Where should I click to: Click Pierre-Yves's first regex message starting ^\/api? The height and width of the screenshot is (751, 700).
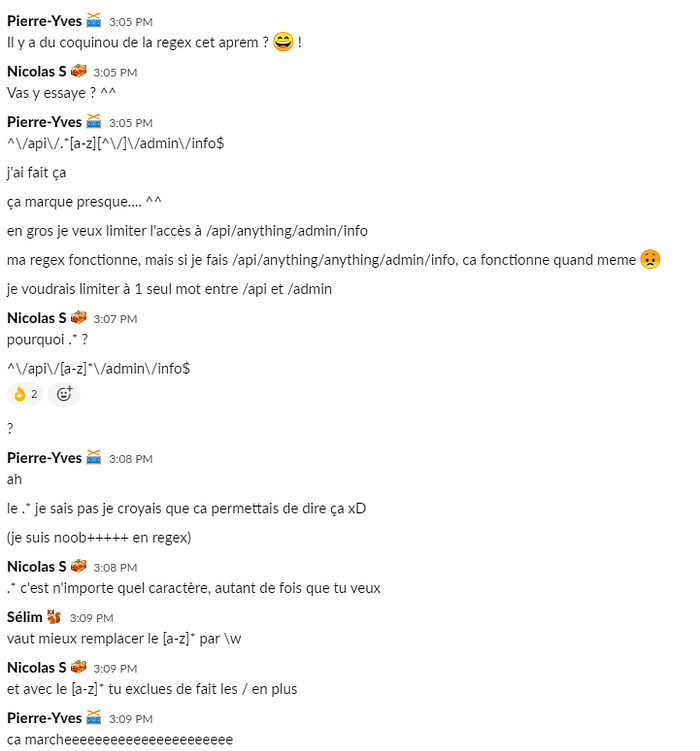[115, 143]
